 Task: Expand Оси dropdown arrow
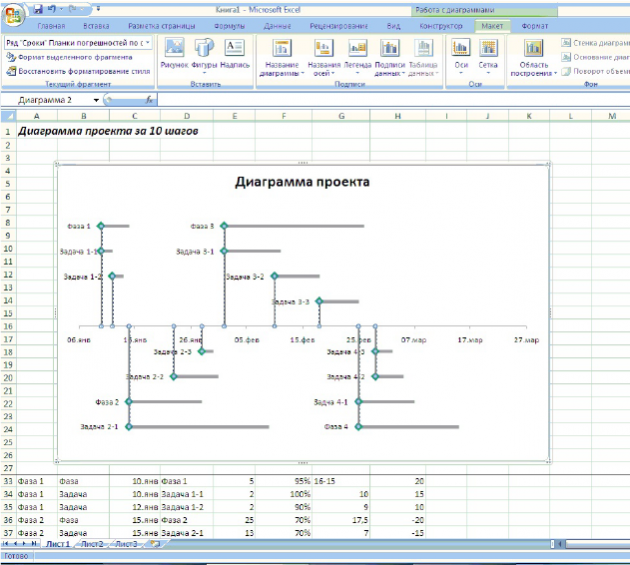(x=461, y=73)
